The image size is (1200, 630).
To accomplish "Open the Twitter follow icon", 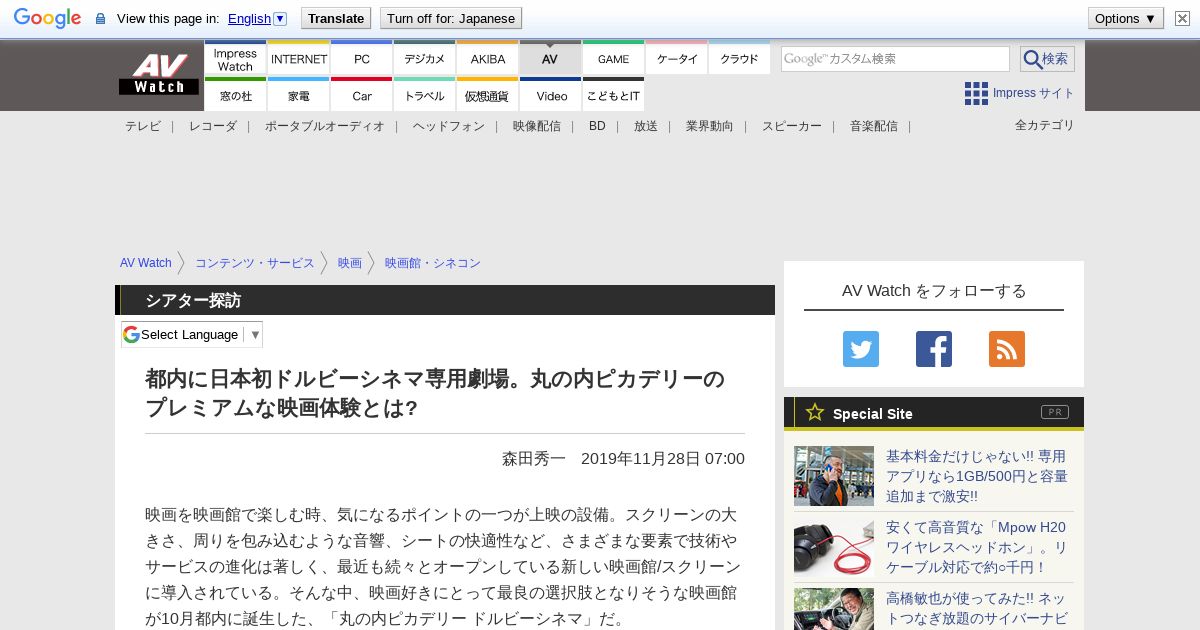I will pos(861,349).
